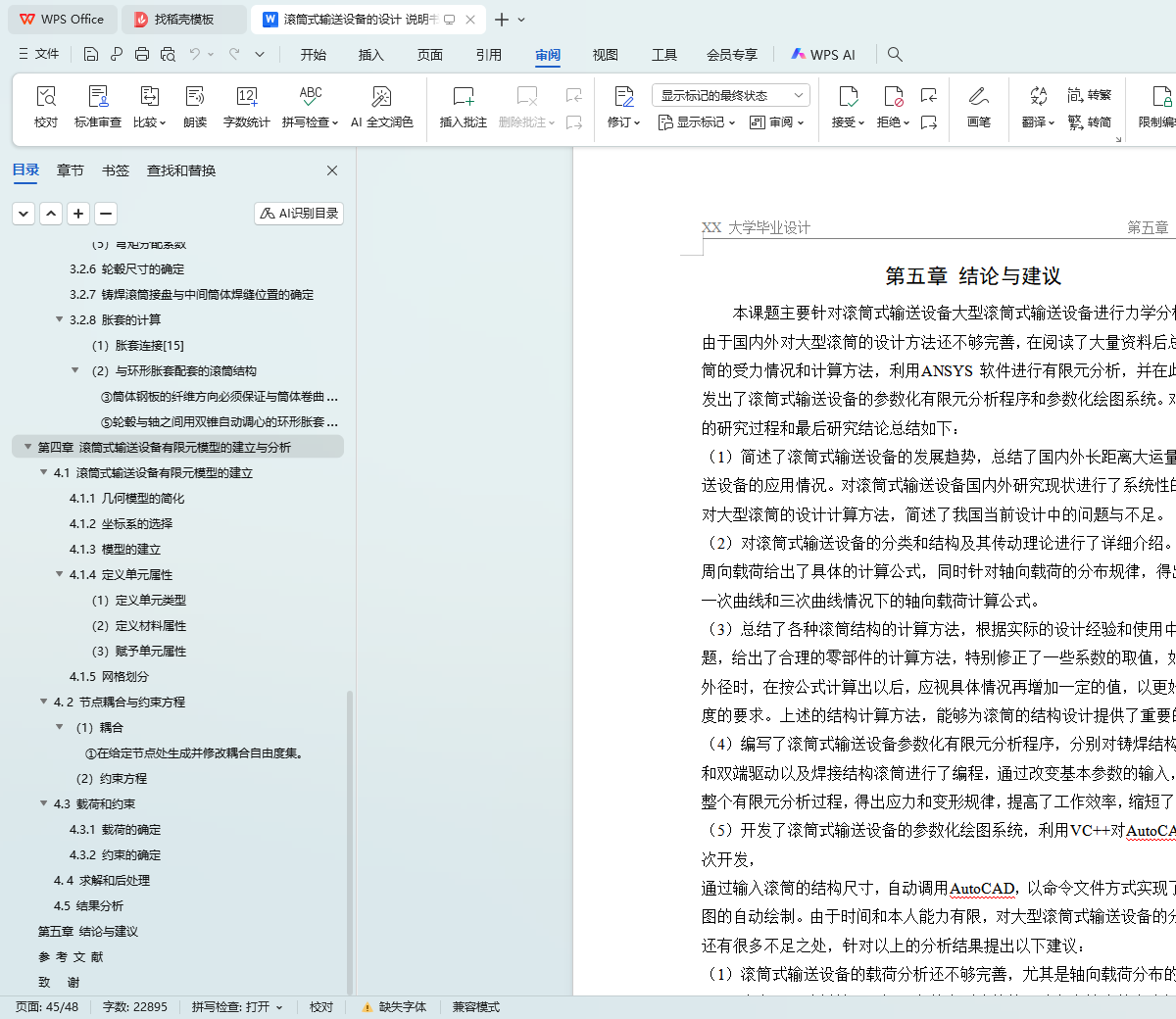Click the 朗读 read aloud icon
Image resolution: width=1176 pixels, height=1019 pixels.
click(195, 97)
